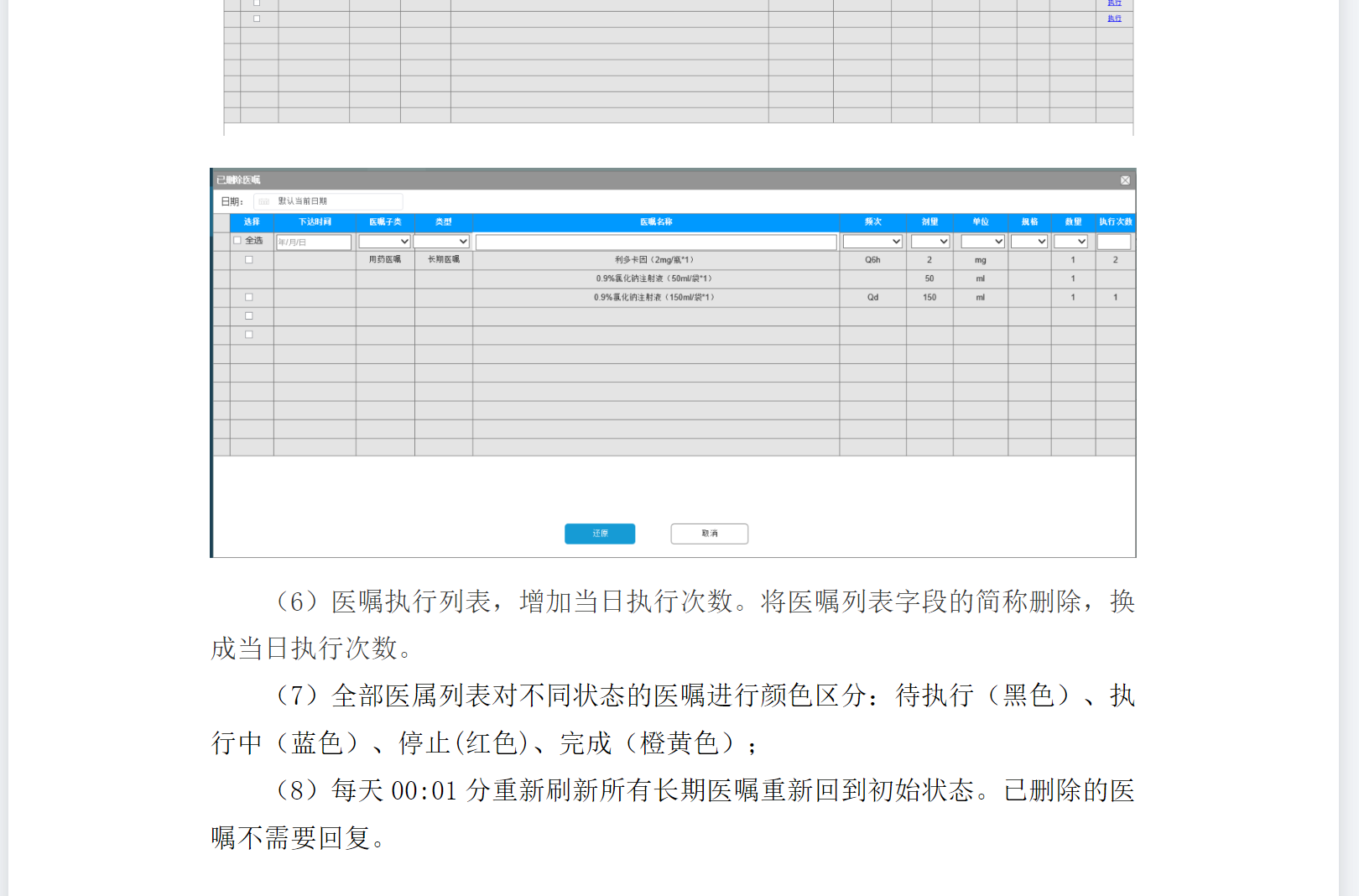Click the 医嘱名称 filter text box

coord(656,242)
